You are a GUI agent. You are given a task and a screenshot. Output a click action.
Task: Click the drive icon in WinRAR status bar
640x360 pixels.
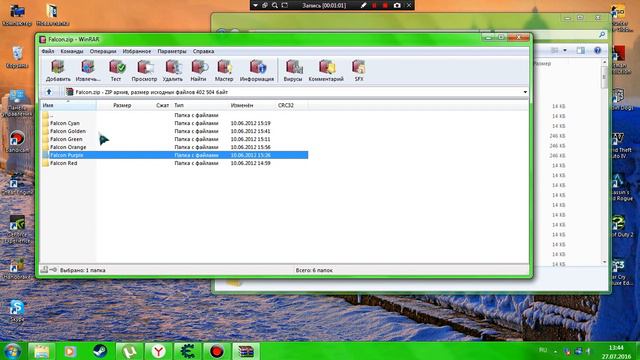44,269
